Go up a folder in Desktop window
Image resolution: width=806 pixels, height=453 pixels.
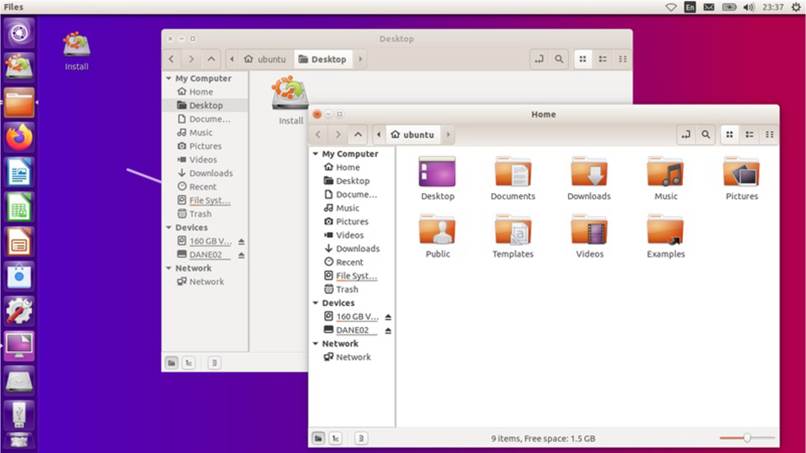(x=211, y=59)
